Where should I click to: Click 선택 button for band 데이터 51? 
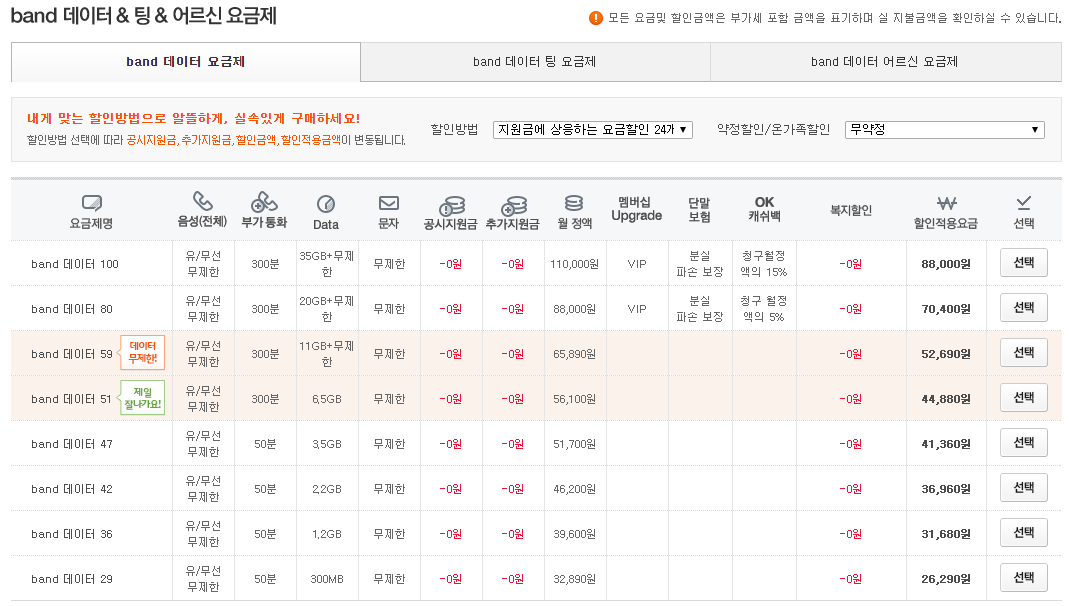coord(1022,397)
